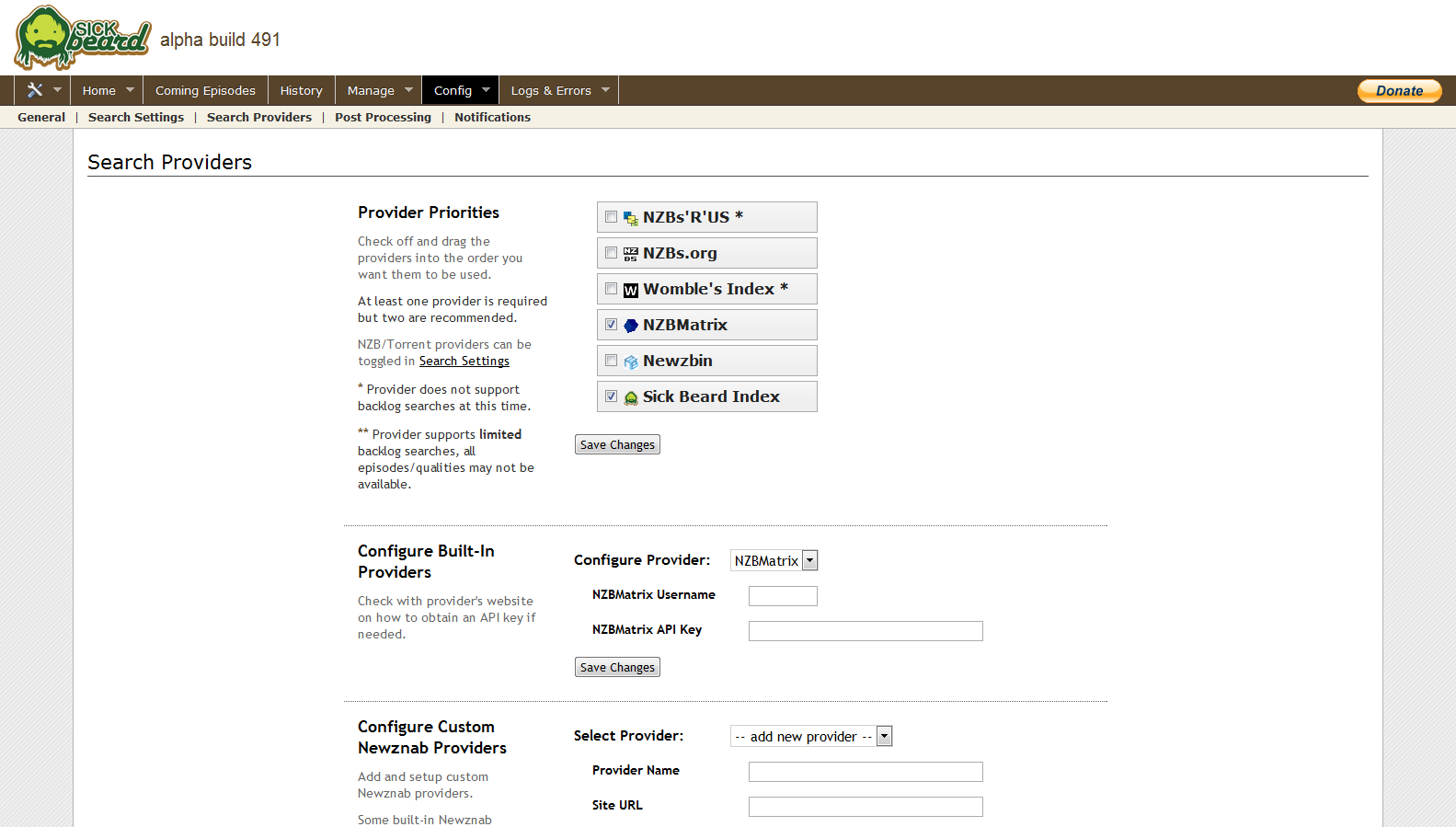
Task: Focus the Provider Name field
Action: click(x=866, y=772)
